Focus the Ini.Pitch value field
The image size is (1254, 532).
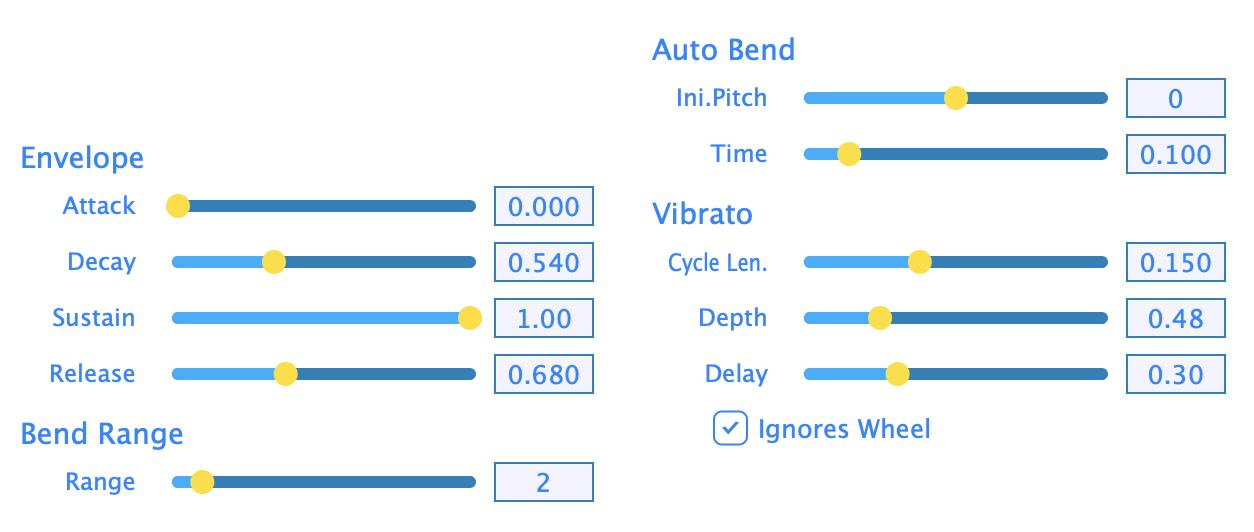pyautogui.click(x=1176, y=99)
